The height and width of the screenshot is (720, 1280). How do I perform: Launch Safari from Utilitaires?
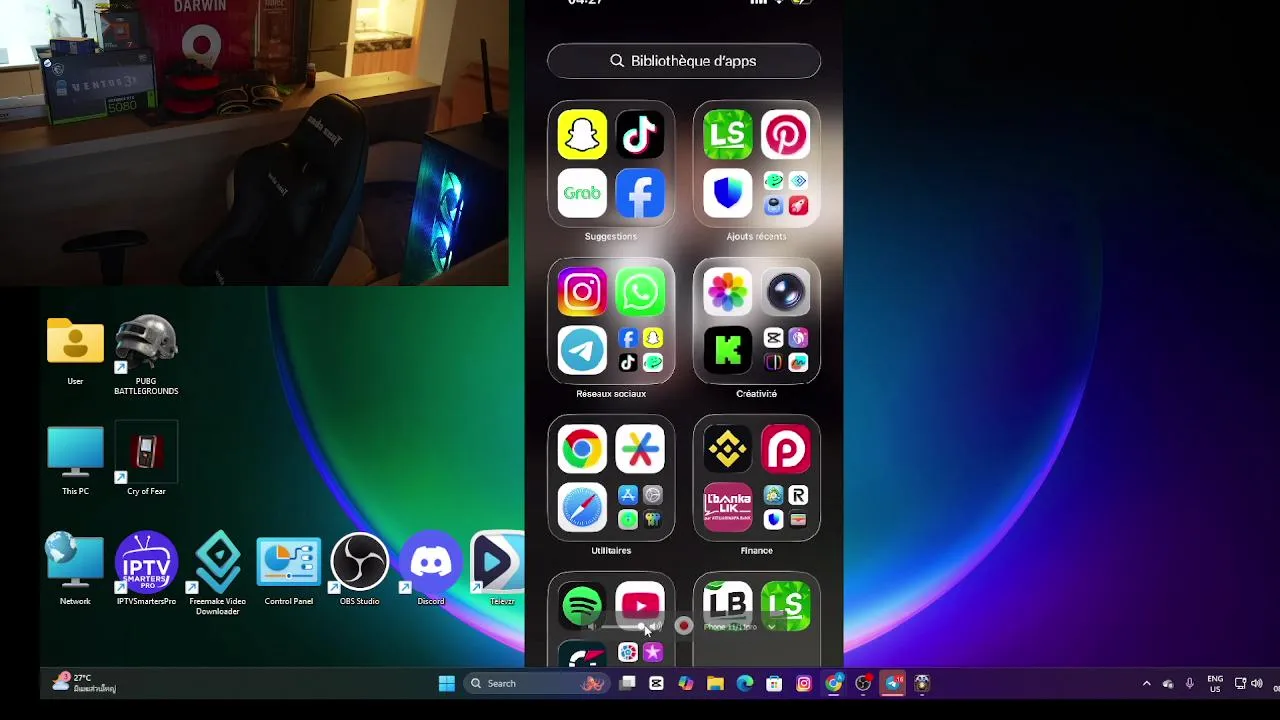click(582, 507)
